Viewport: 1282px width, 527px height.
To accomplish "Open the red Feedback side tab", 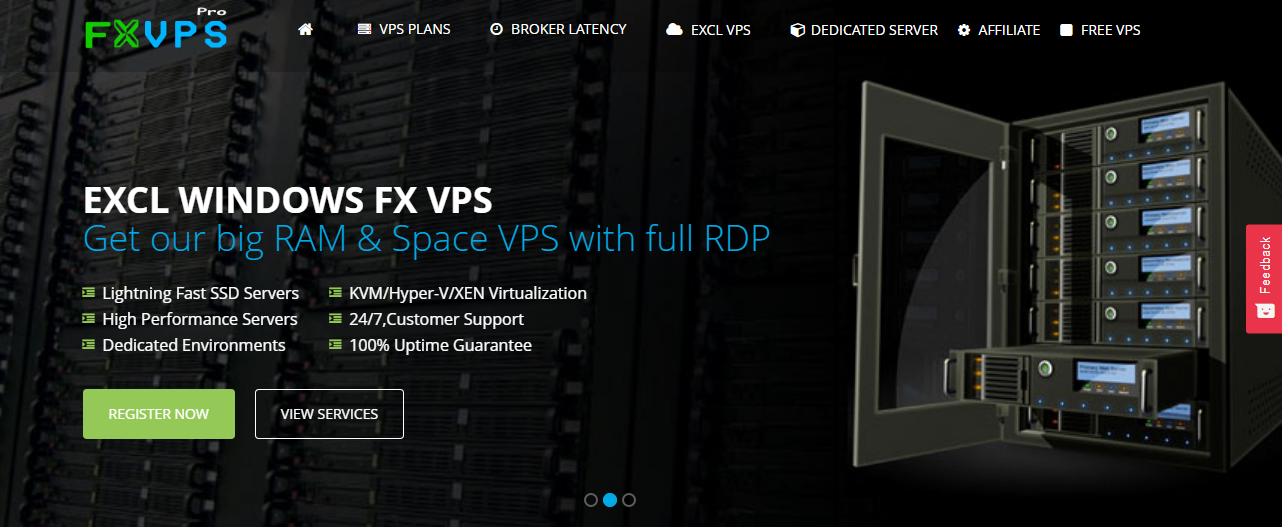I will point(1264,278).
